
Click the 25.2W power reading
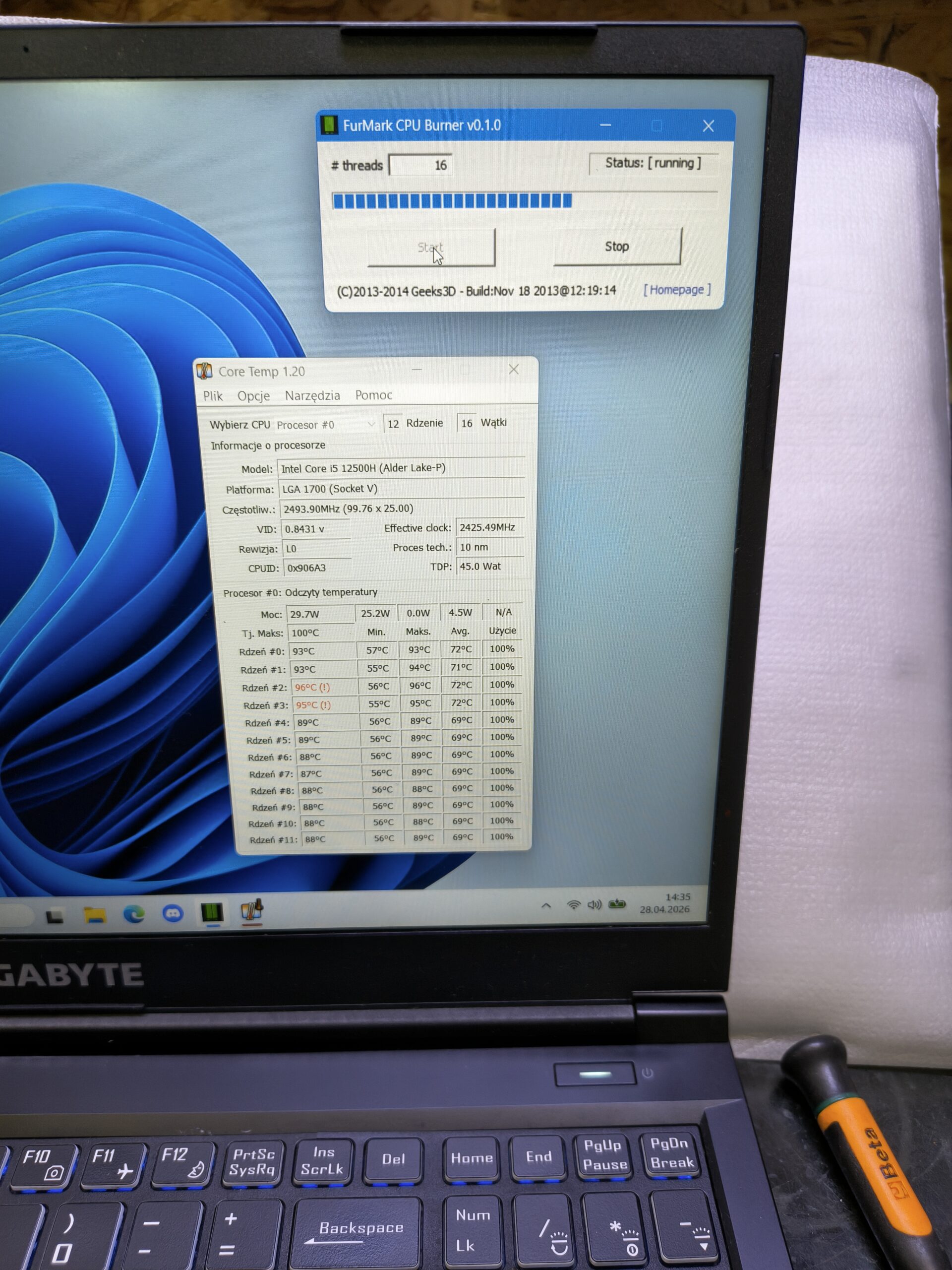[375, 613]
